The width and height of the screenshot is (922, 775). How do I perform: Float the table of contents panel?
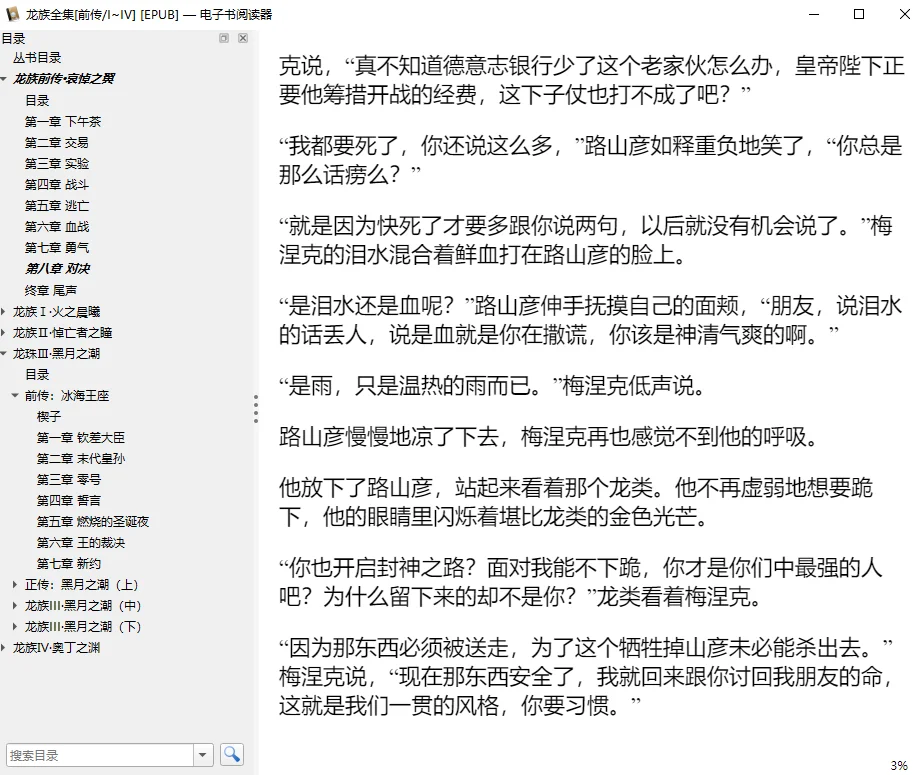pyautogui.click(x=223, y=38)
